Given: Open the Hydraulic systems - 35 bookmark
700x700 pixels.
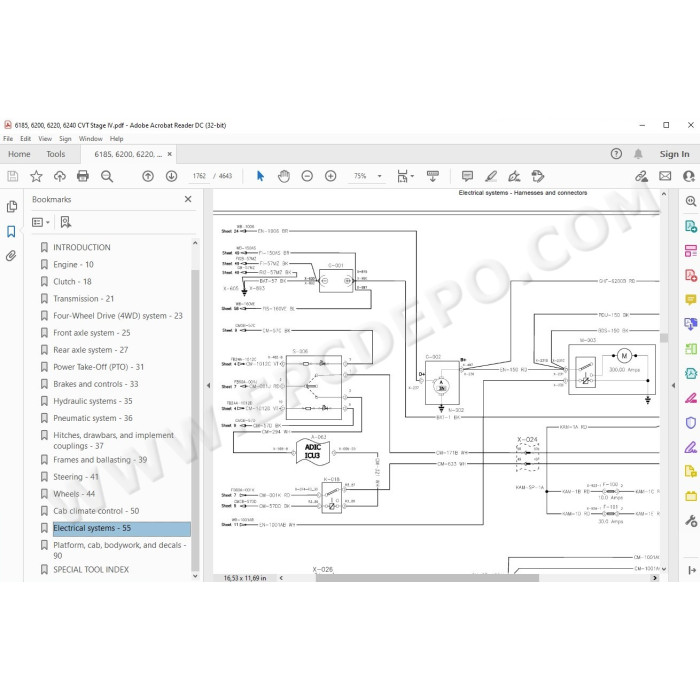Looking at the screenshot, I should click(x=93, y=401).
